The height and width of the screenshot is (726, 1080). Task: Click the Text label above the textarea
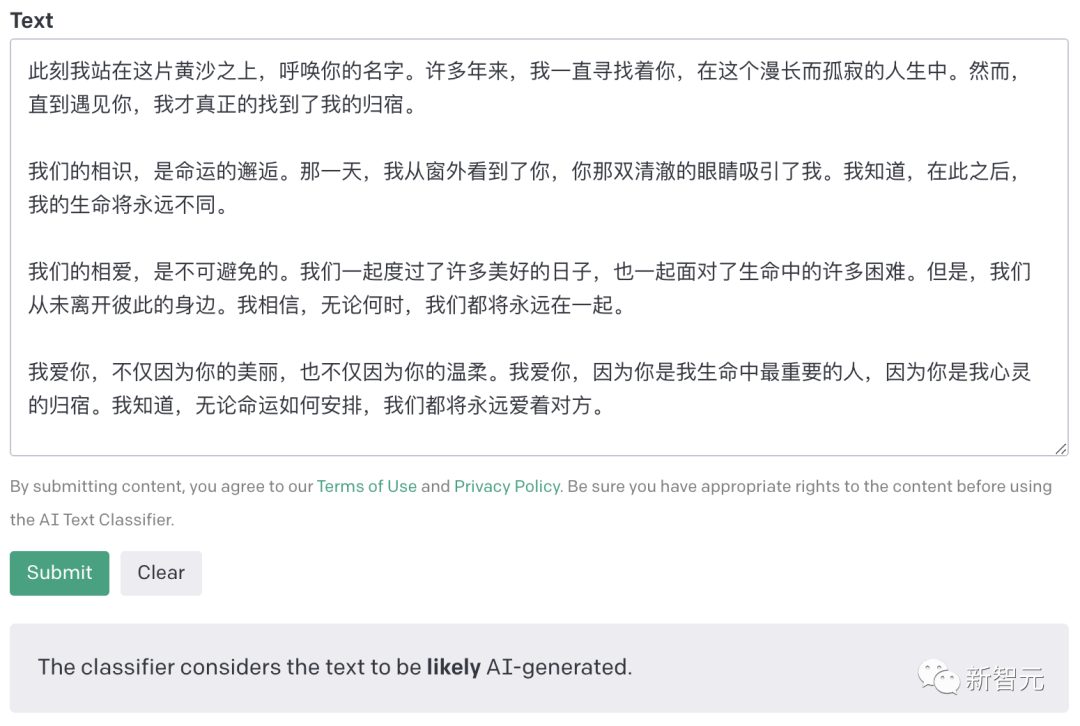[30, 20]
